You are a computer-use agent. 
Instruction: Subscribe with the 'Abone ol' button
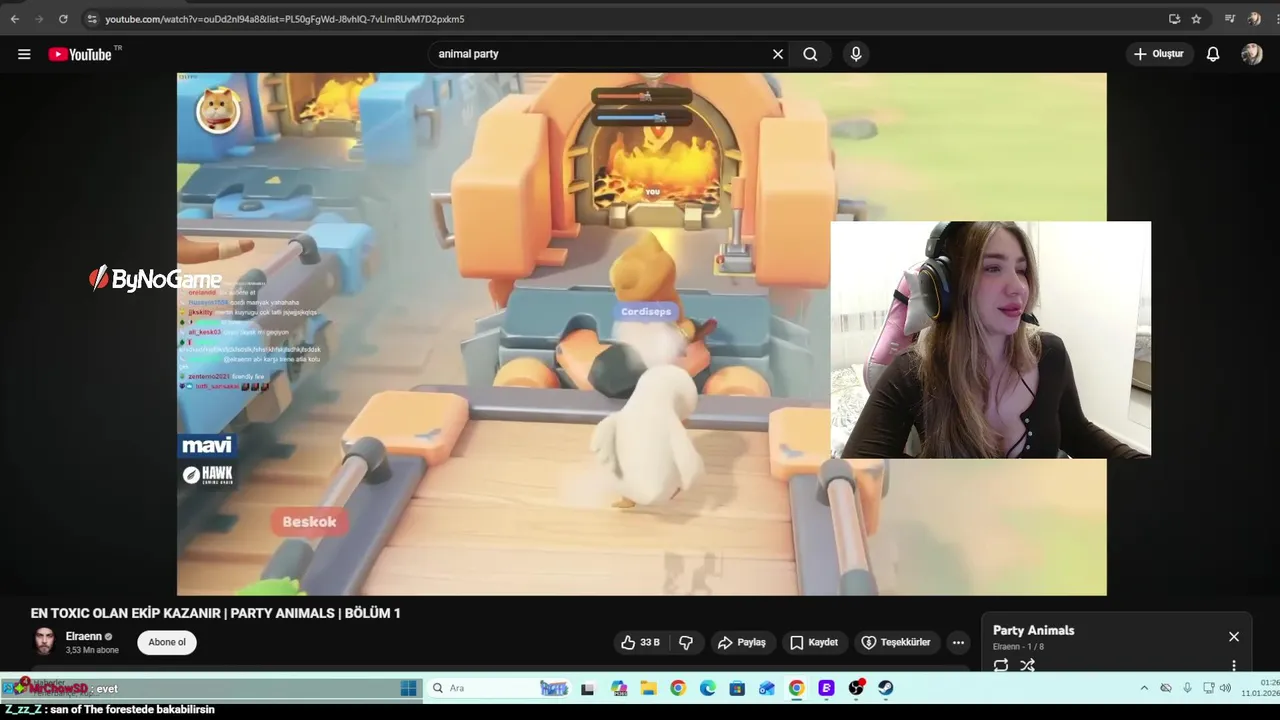[167, 642]
